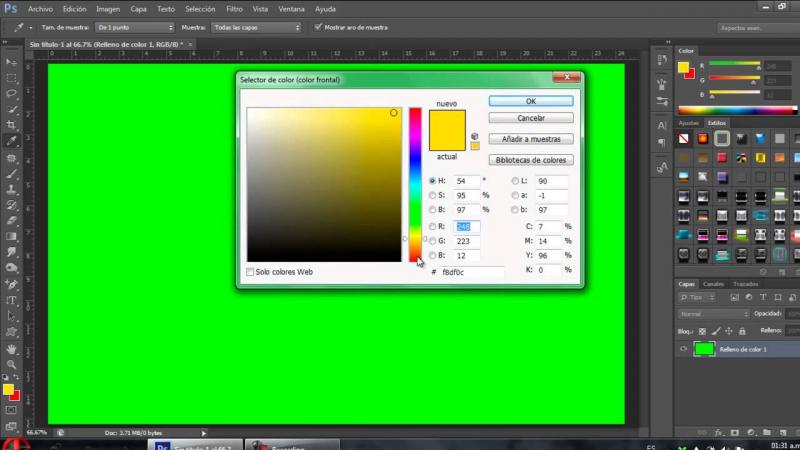Select the Eyedropper tool in the toolbar
Screen dimensions: 800x450
click(x=11, y=141)
